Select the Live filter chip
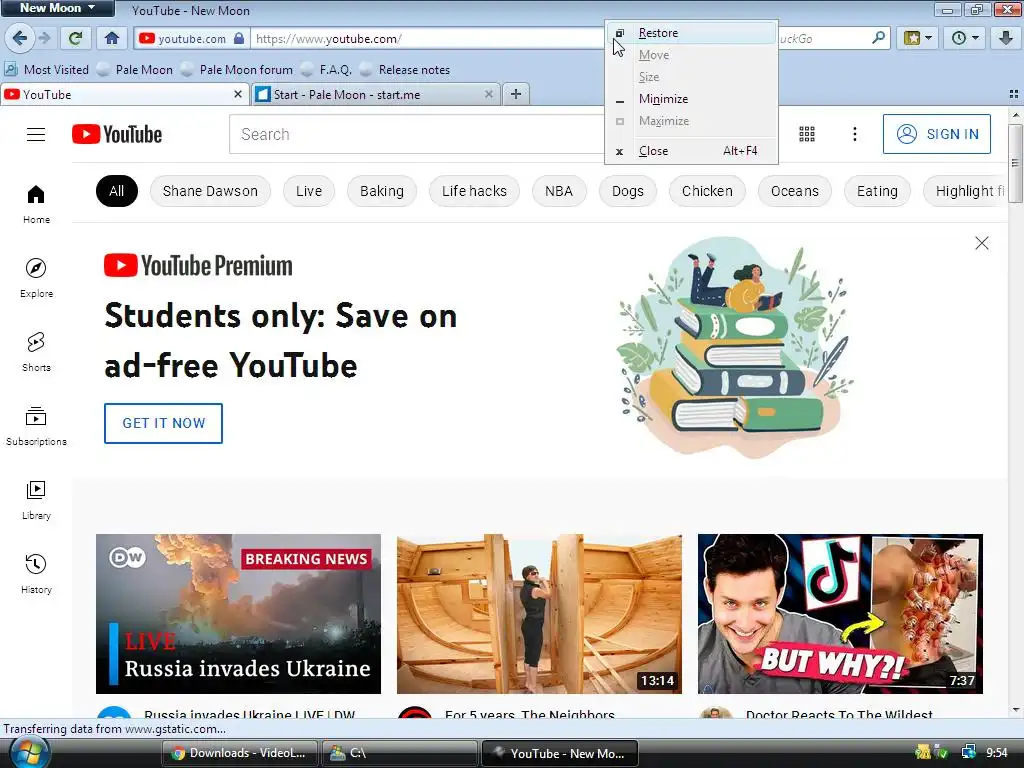The width and height of the screenshot is (1024, 768). click(309, 191)
